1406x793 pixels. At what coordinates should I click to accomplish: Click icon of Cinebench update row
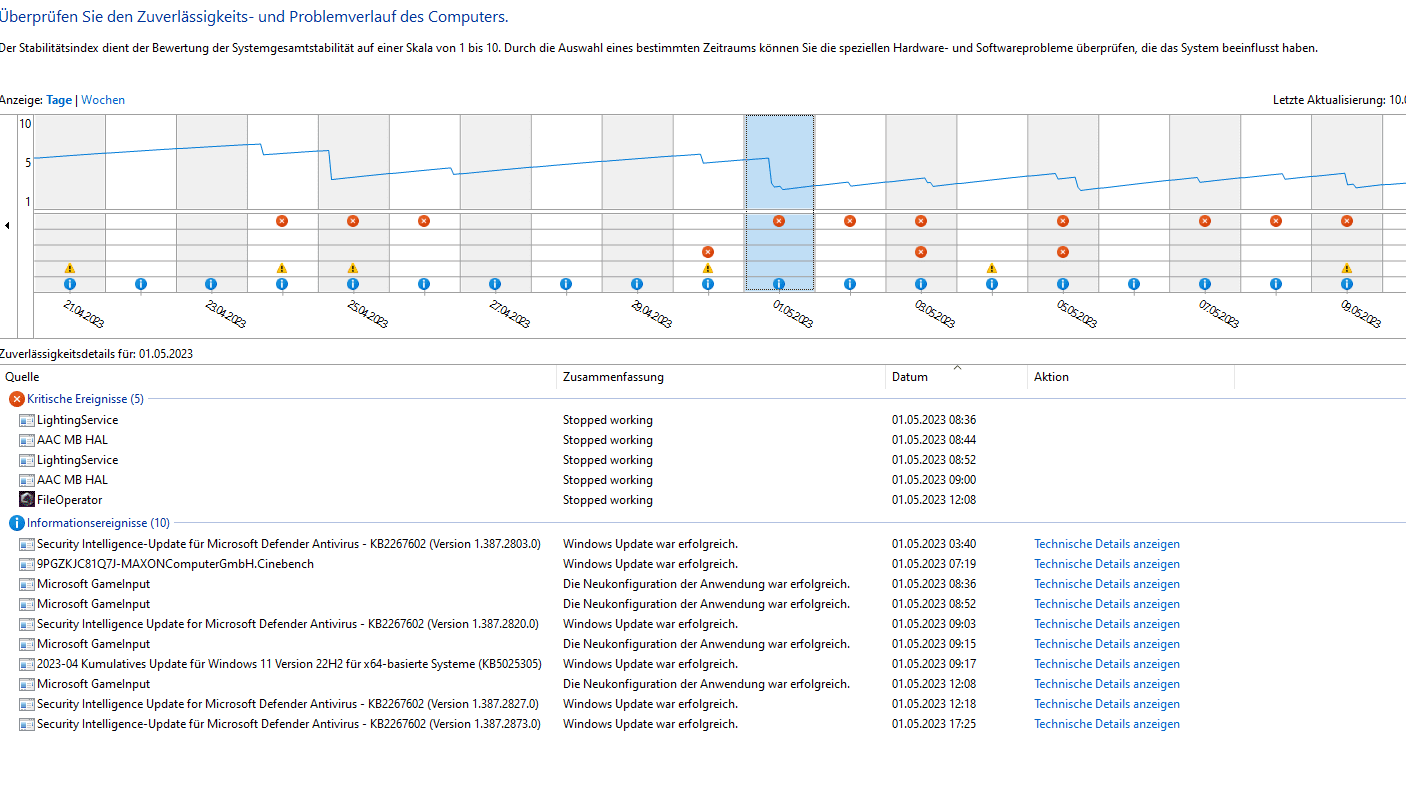coord(27,564)
